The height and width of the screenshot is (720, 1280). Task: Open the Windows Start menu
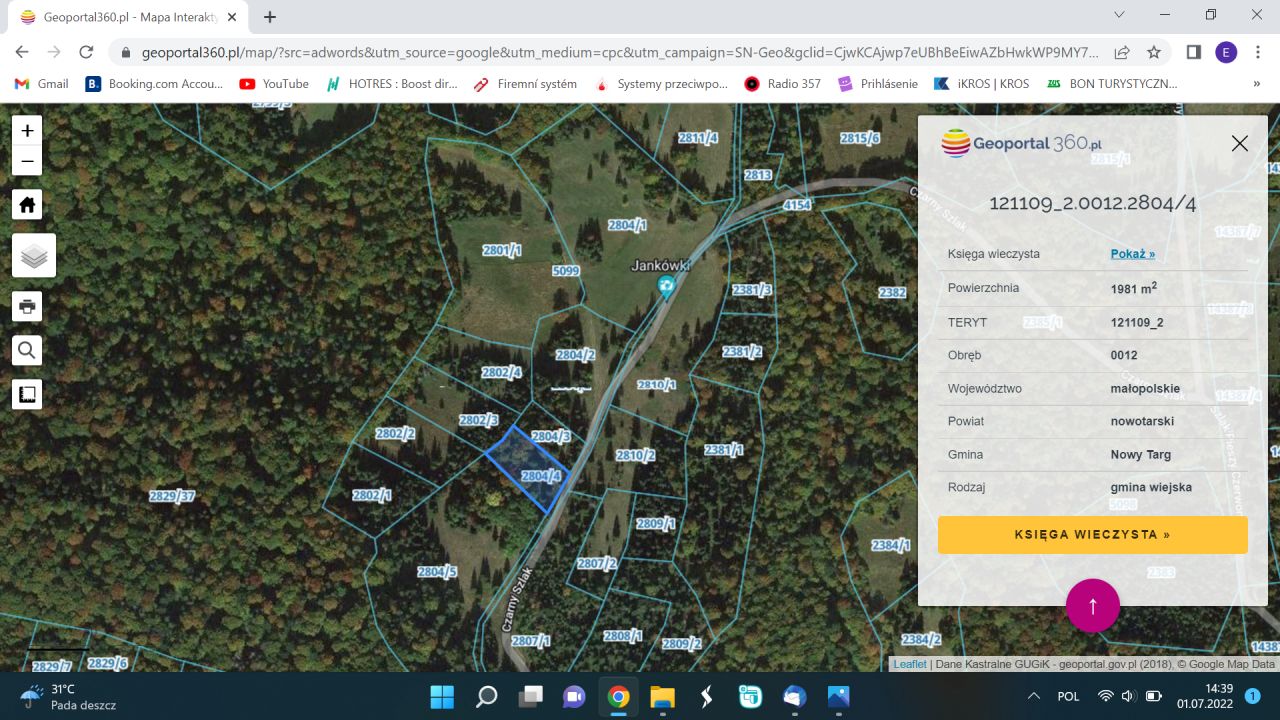click(442, 696)
